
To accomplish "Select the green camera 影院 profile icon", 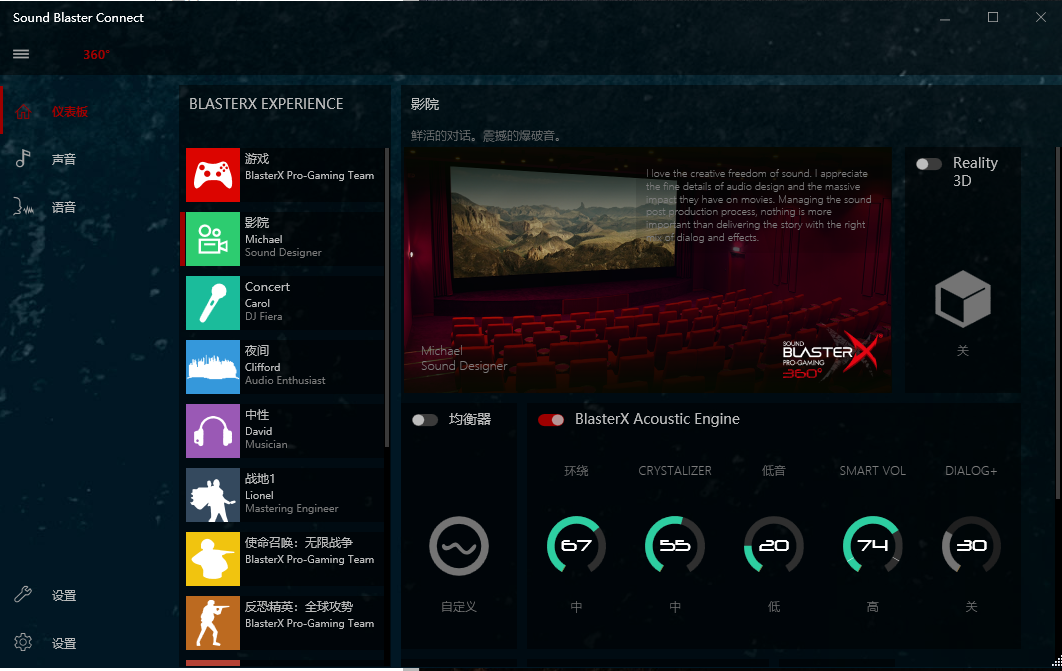I will (x=213, y=239).
